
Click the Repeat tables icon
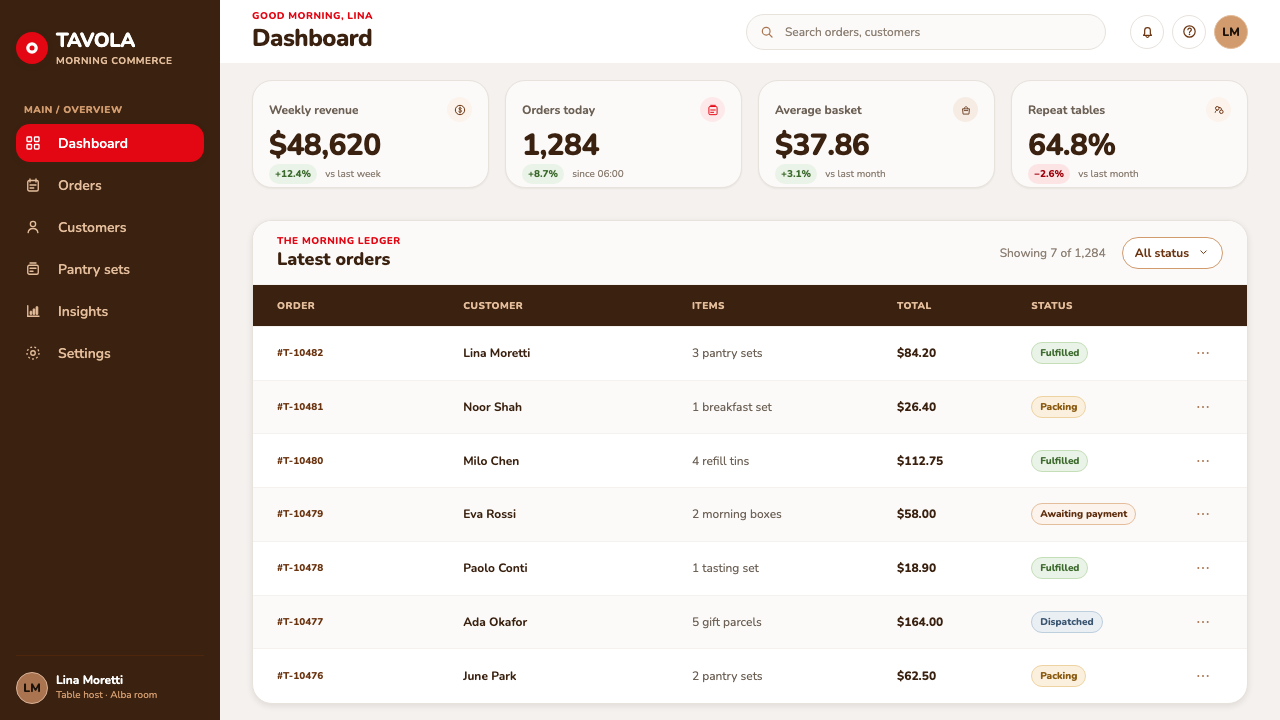(x=1219, y=110)
